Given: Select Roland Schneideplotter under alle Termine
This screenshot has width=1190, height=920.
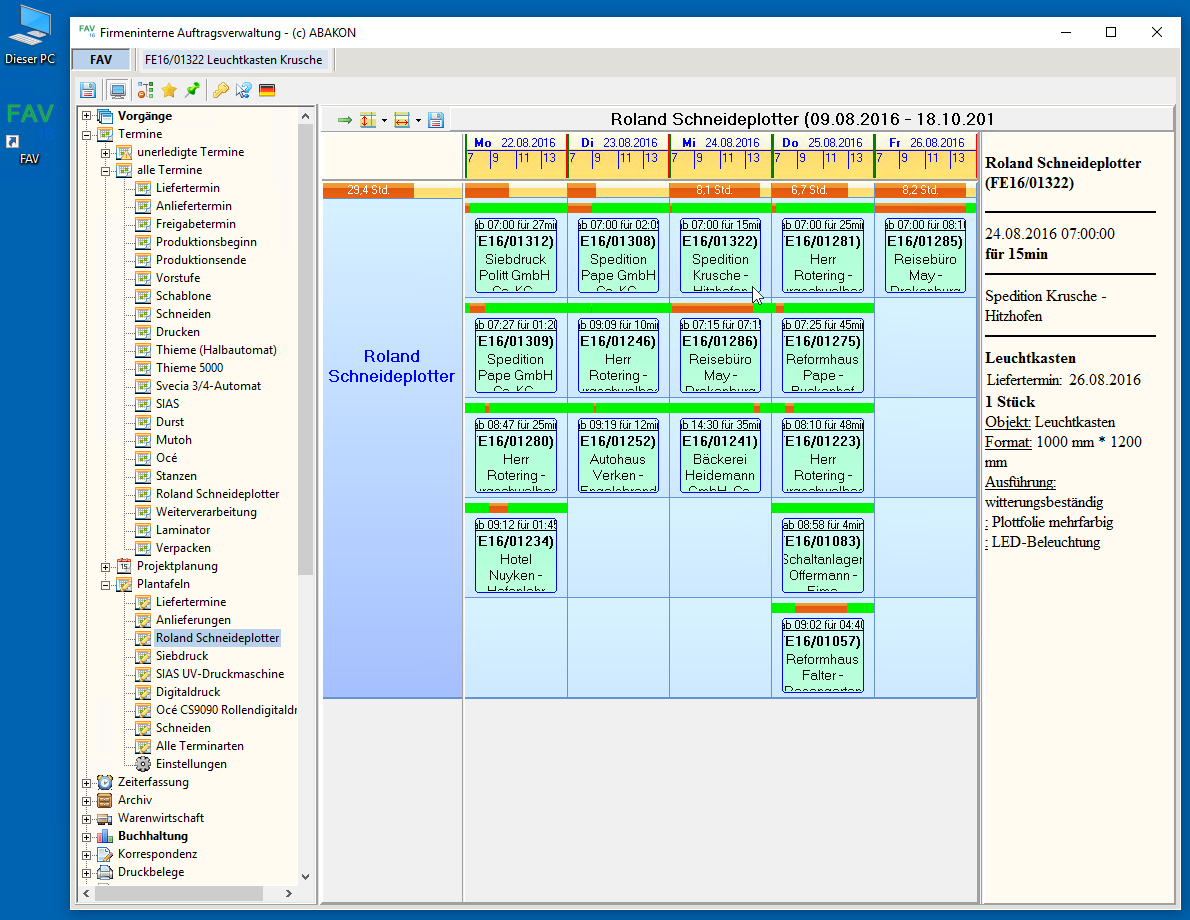Looking at the screenshot, I should pyautogui.click(x=217, y=493).
